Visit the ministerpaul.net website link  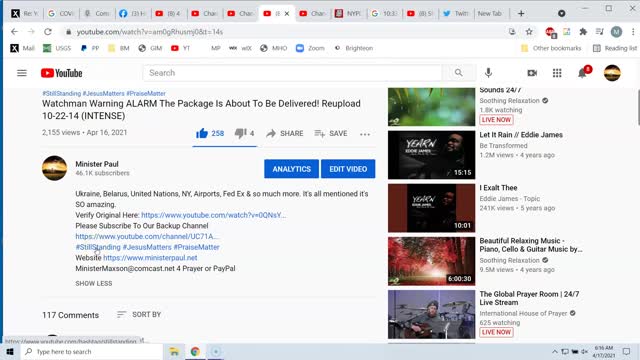click(x=150, y=258)
